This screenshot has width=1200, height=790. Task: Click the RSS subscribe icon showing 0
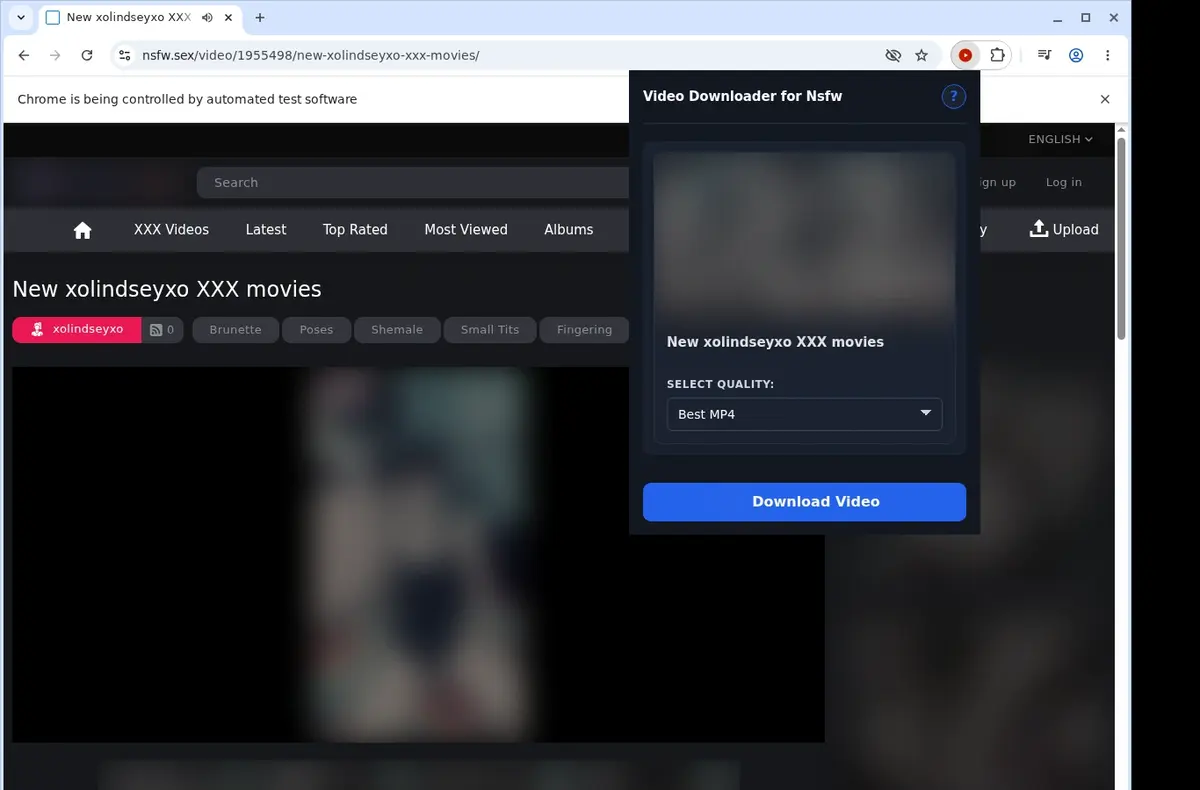(162, 330)
